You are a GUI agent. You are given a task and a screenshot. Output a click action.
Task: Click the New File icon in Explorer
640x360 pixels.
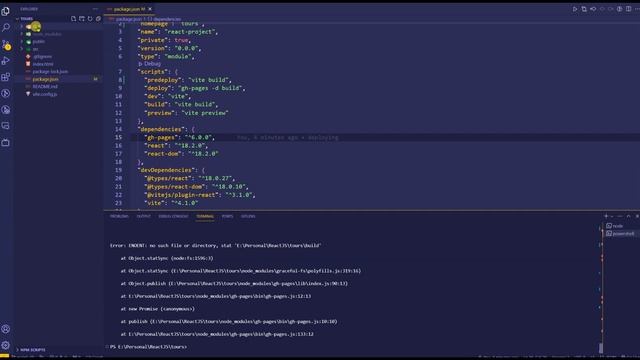pos(73,18)
